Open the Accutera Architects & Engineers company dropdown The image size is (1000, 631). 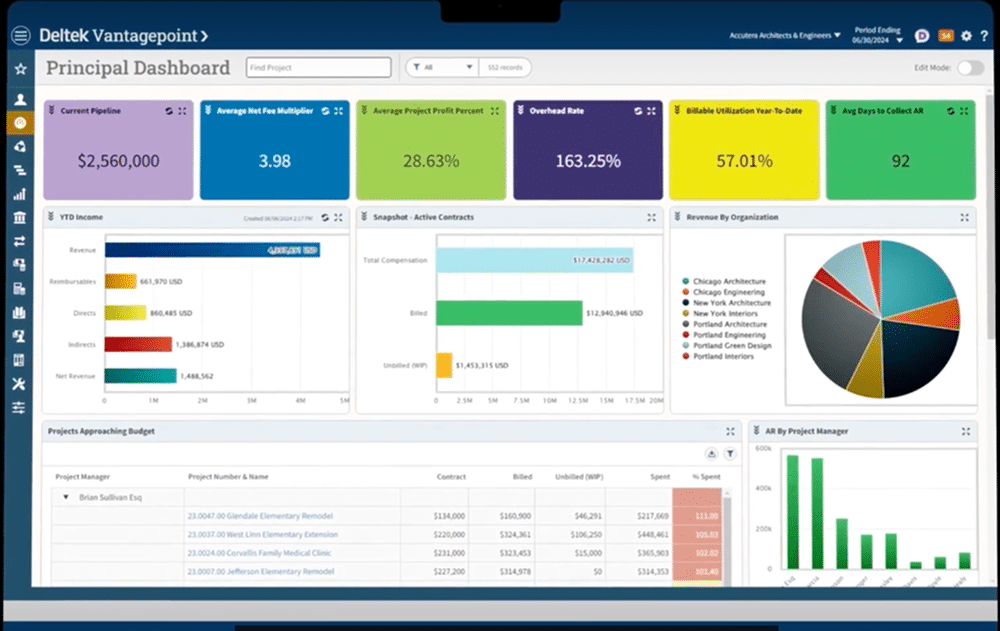point(785,35)
